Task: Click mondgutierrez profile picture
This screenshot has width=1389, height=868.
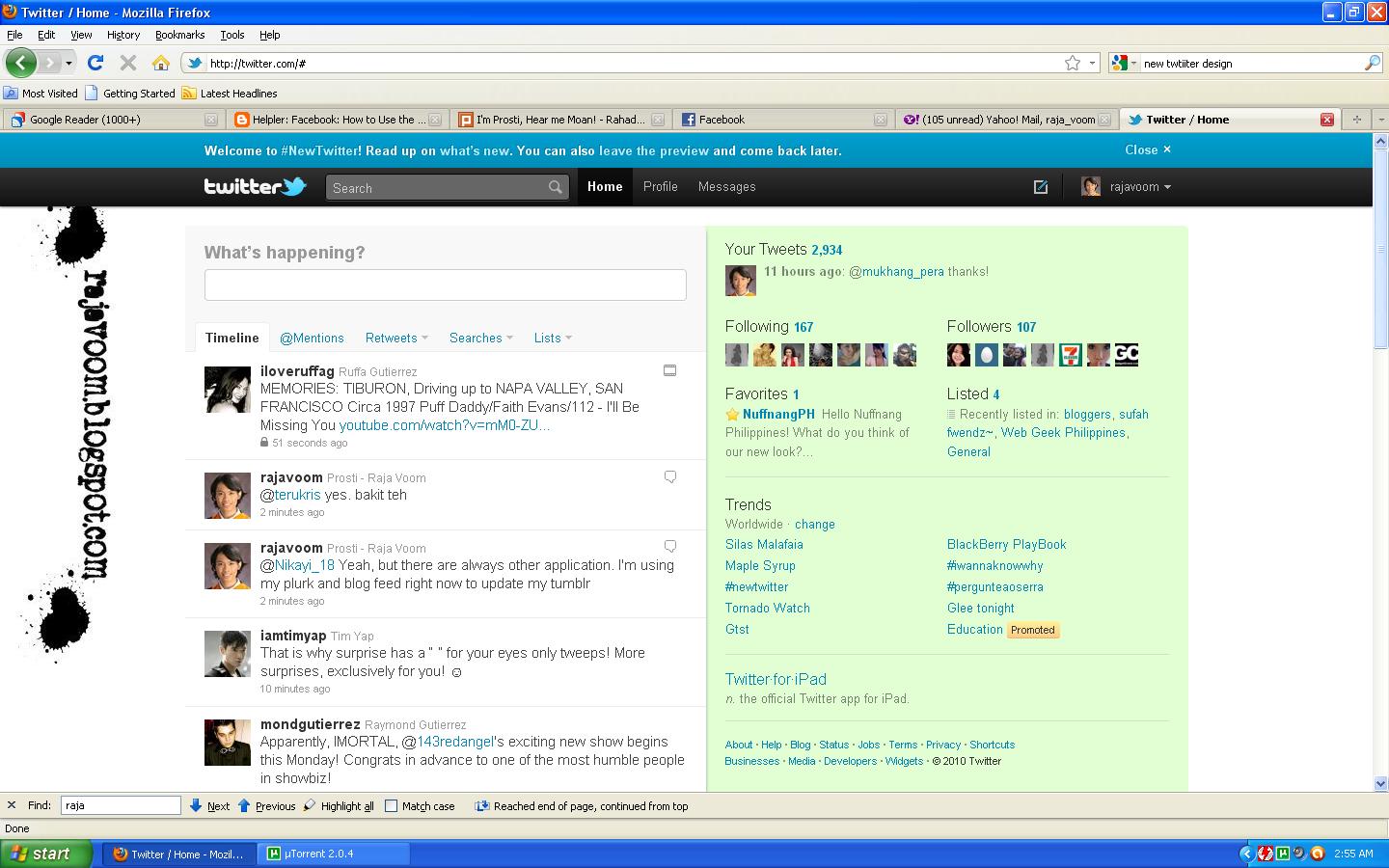Action: pyautogui.click(x=228, y=743)
